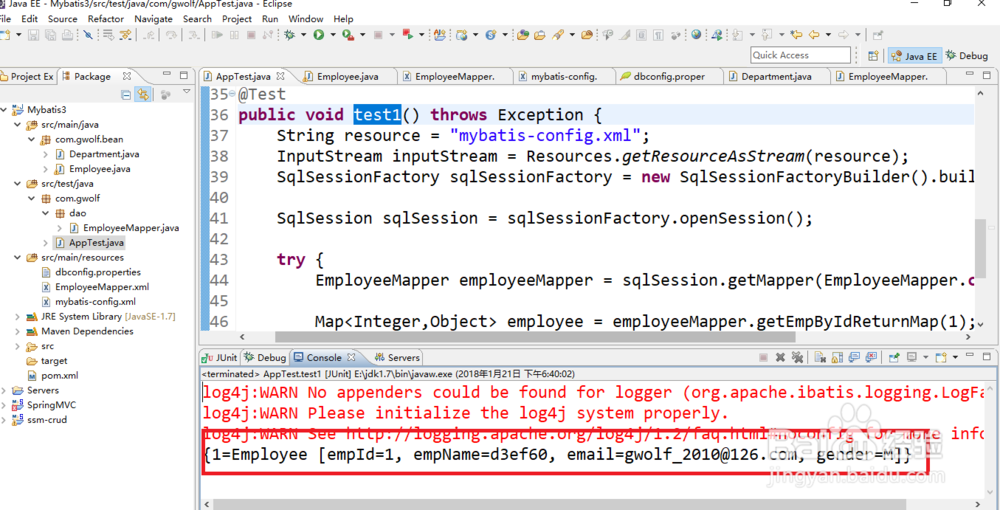Run the program with the green Run button

[318, 34]
